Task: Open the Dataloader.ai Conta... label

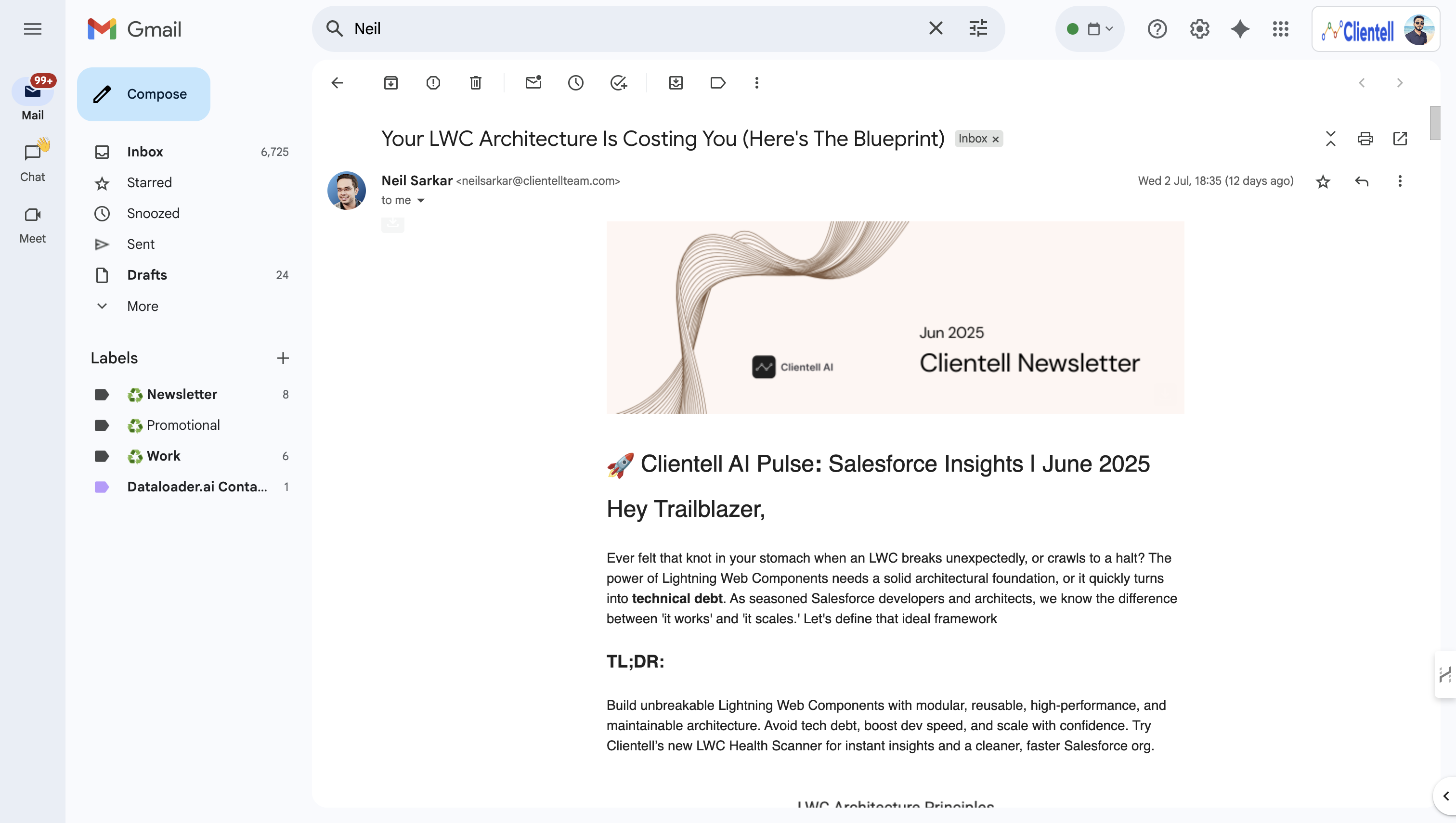Action: [x=189, y=487]
